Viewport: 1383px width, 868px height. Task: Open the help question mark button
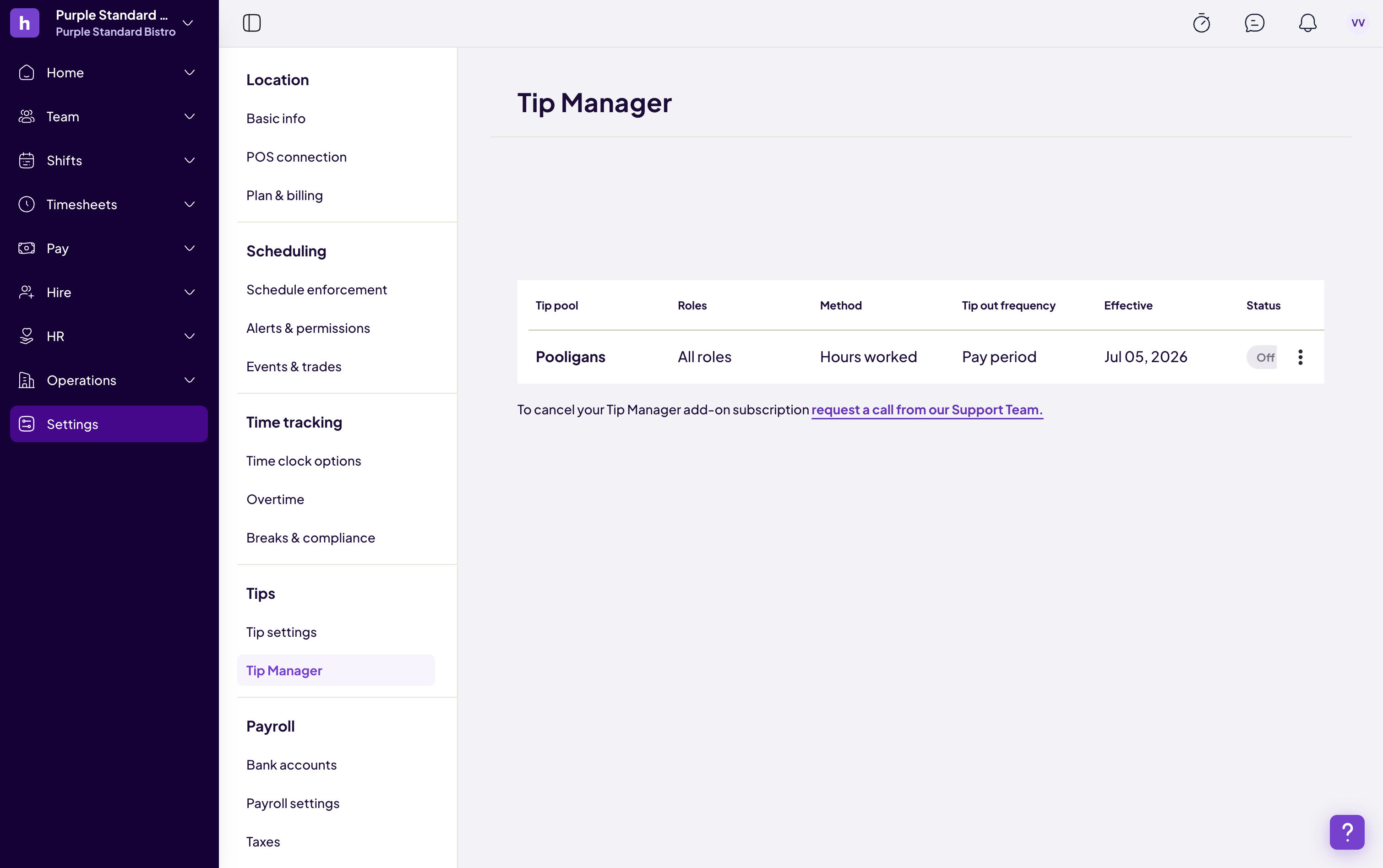pyautogui.click(x=1347, y=832)
